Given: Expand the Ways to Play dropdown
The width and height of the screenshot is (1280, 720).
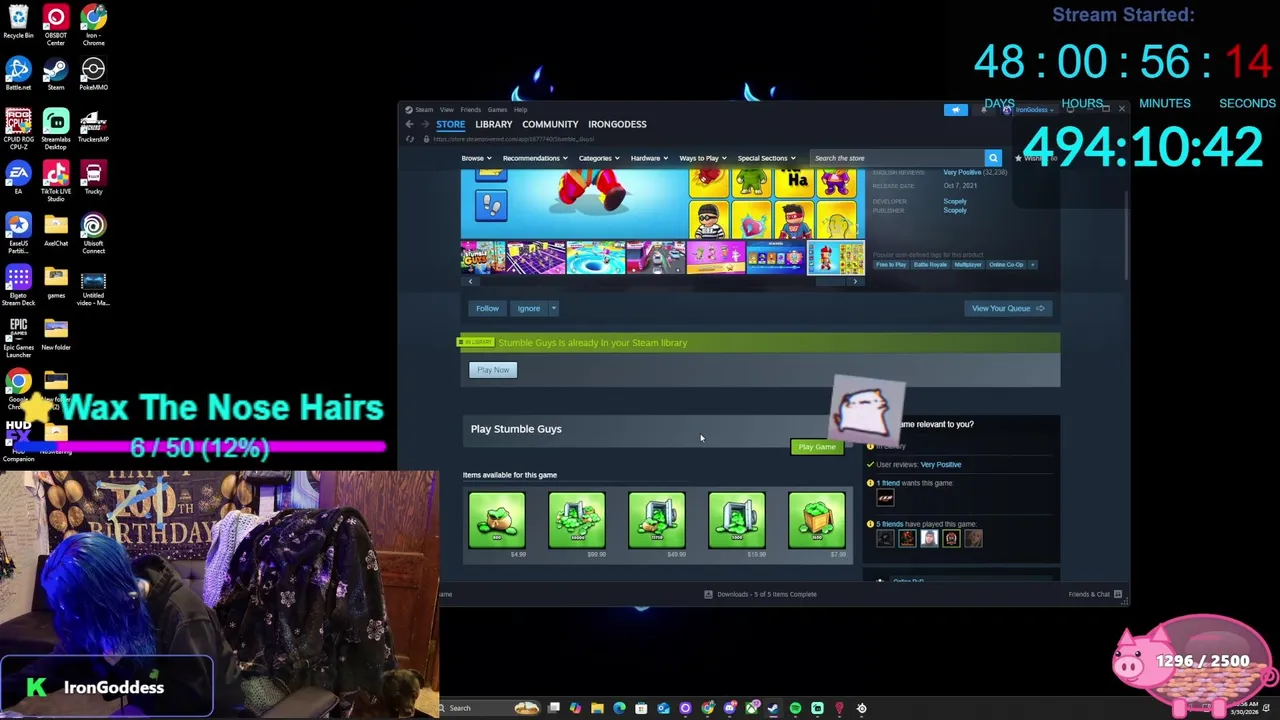Looking at the screenshot, I should (703, 158).
